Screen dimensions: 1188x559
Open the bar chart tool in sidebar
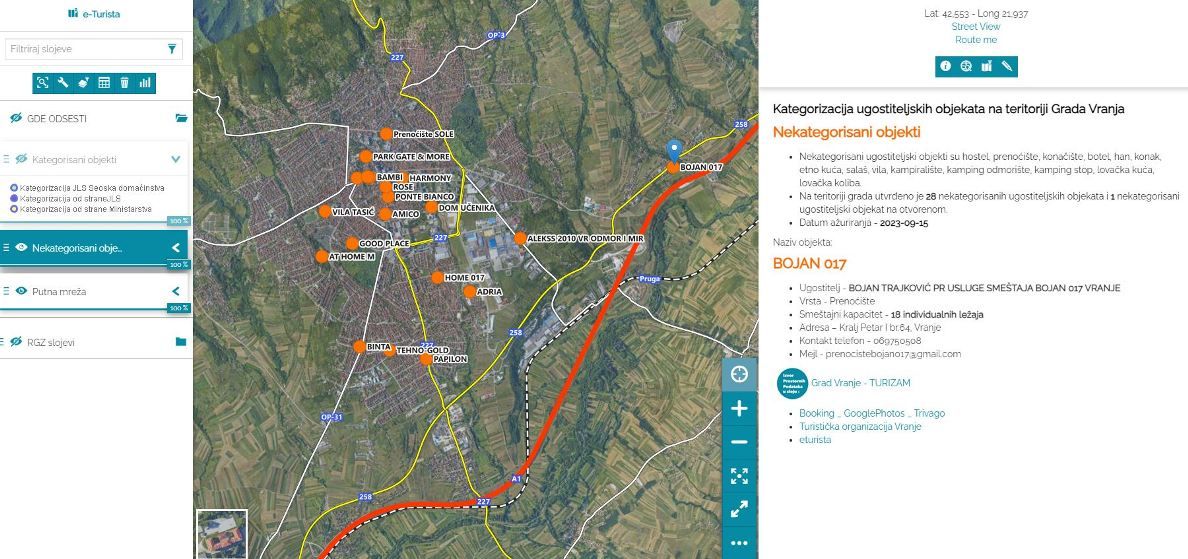145,83
